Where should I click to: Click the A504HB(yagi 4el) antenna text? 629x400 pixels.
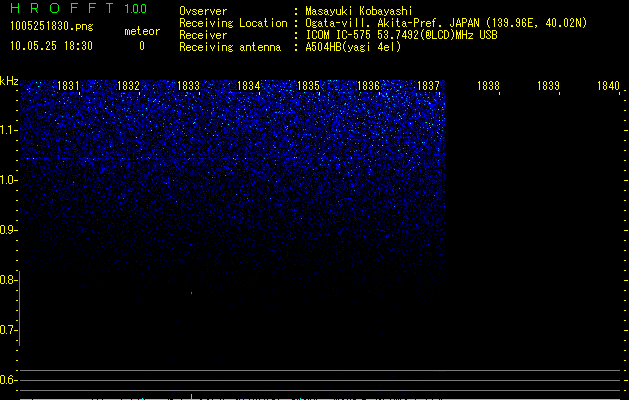tap(353, 47)
